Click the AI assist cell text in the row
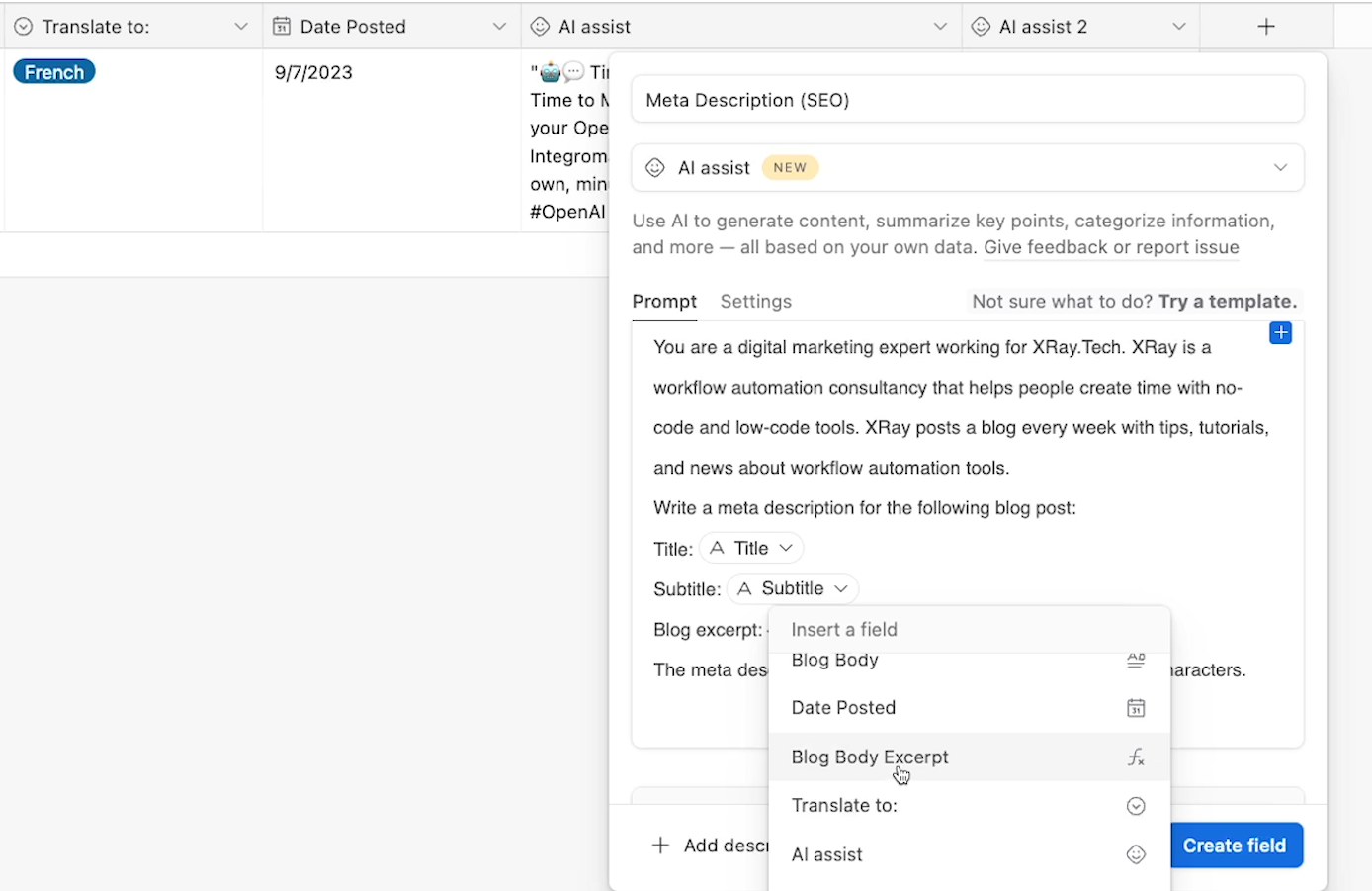 click(x=569, y=141)
